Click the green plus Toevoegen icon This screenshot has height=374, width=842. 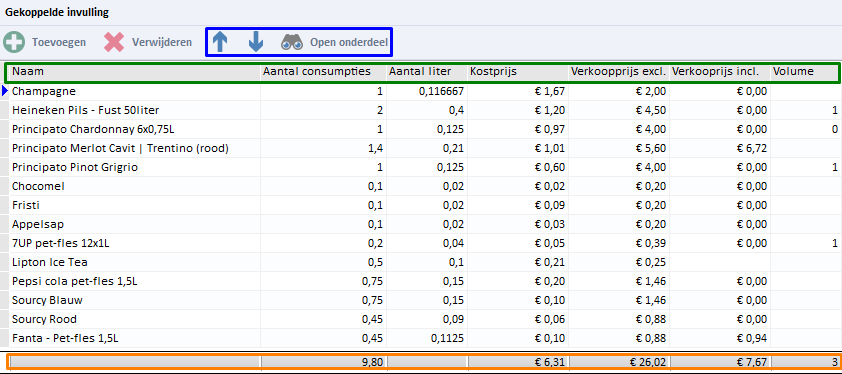coord(13,42)
